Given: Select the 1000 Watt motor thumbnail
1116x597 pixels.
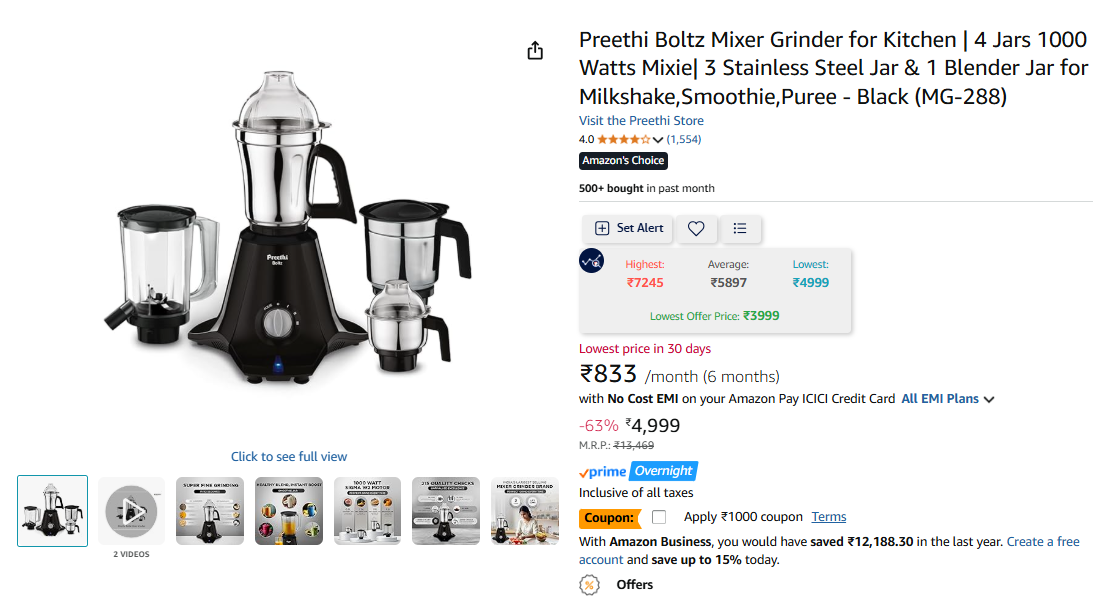Looking at the screenshot, I should coord(367,511).
